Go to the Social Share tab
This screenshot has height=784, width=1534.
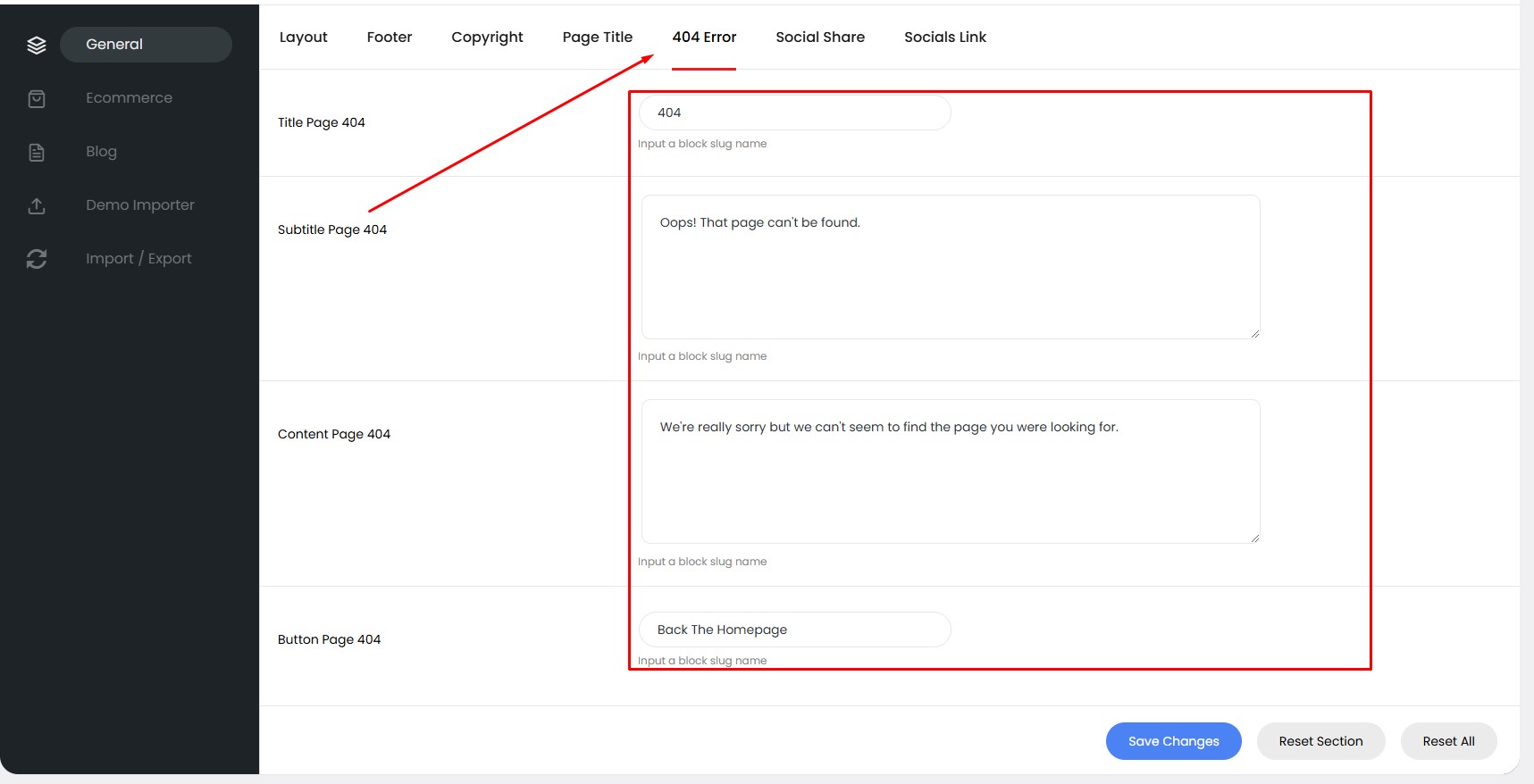(x=819, y=38)
